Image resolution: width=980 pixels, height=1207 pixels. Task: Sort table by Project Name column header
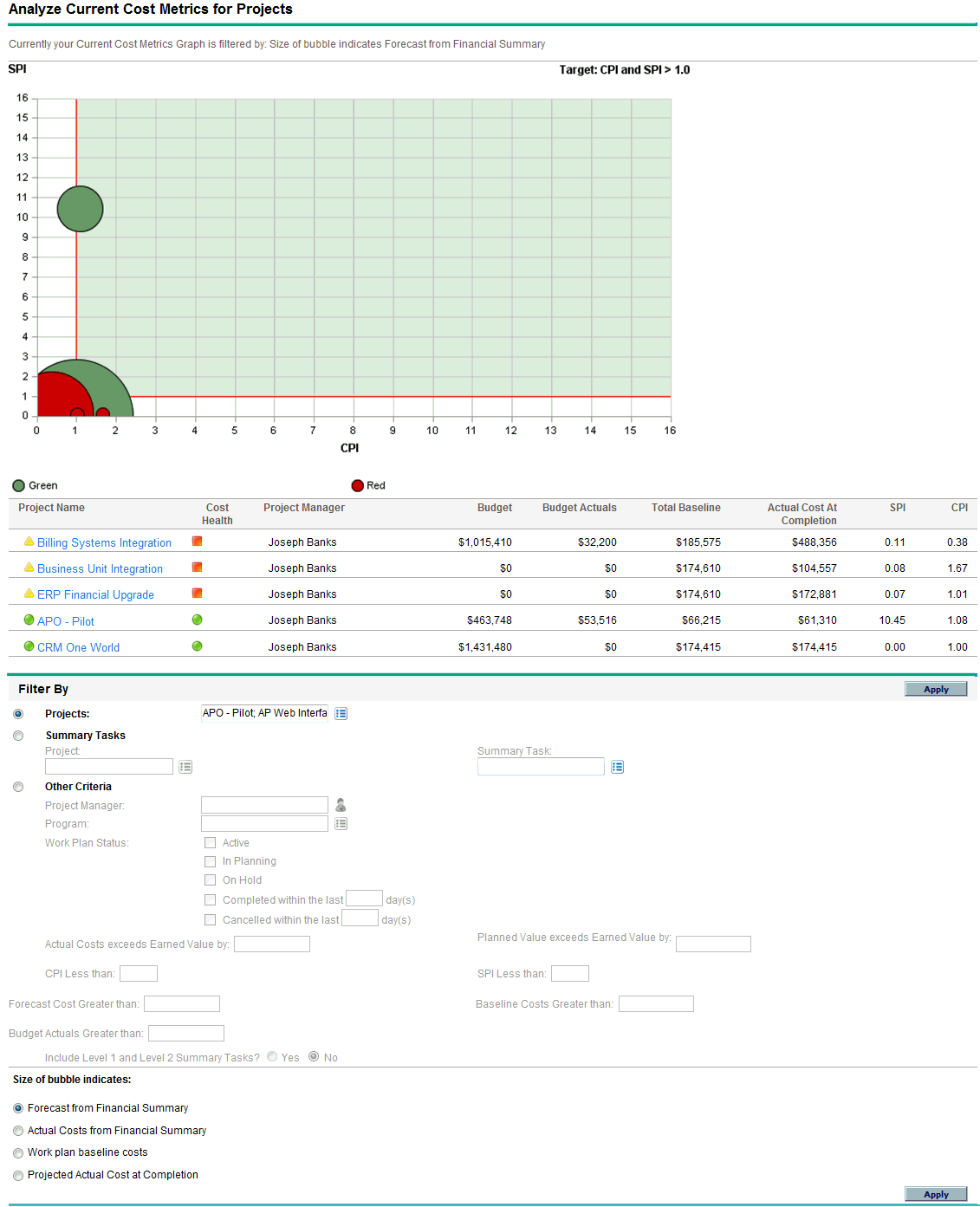click(51, 508)
